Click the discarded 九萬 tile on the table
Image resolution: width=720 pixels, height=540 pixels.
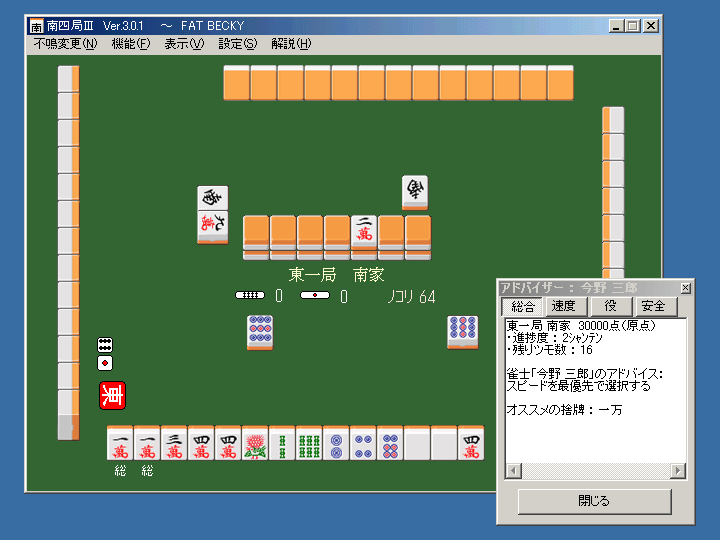[213, 226]
